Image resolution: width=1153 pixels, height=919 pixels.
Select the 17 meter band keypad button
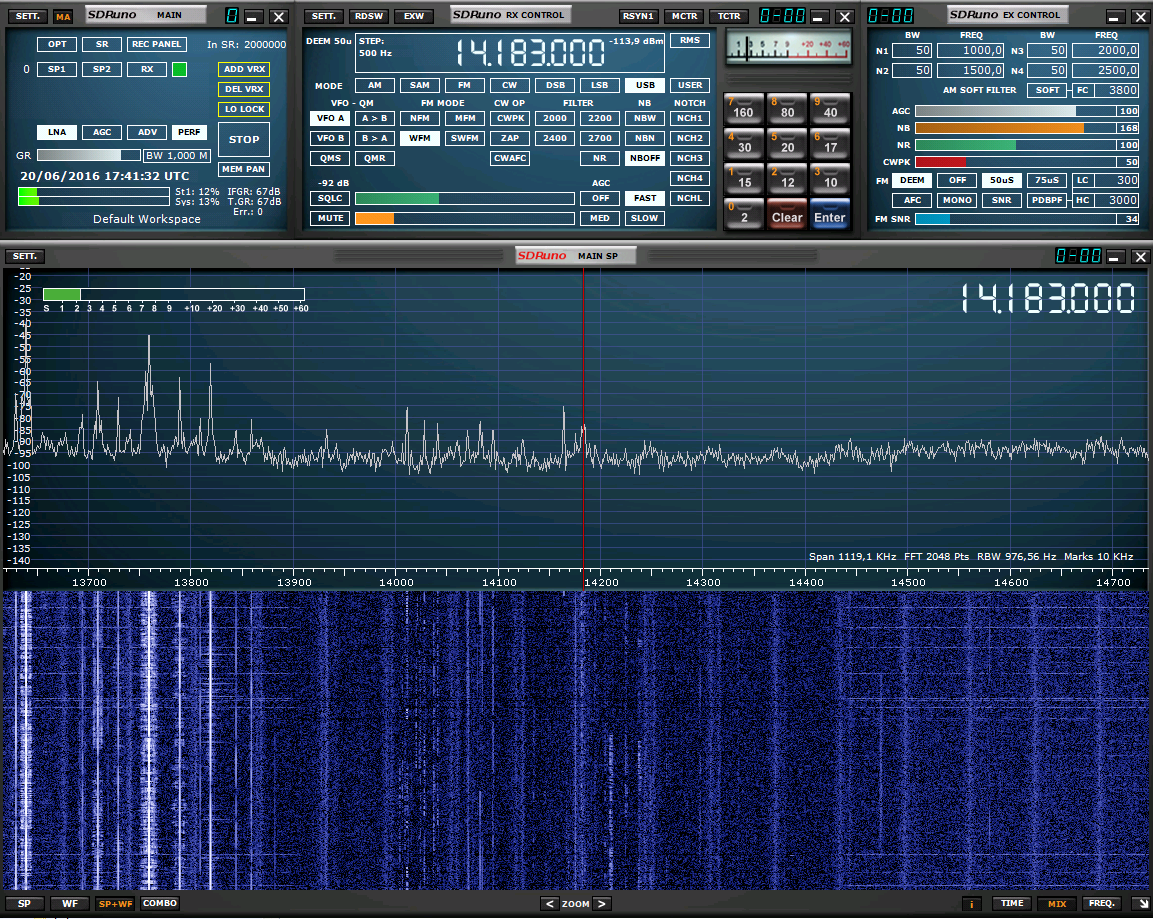(x=830, y=144)
